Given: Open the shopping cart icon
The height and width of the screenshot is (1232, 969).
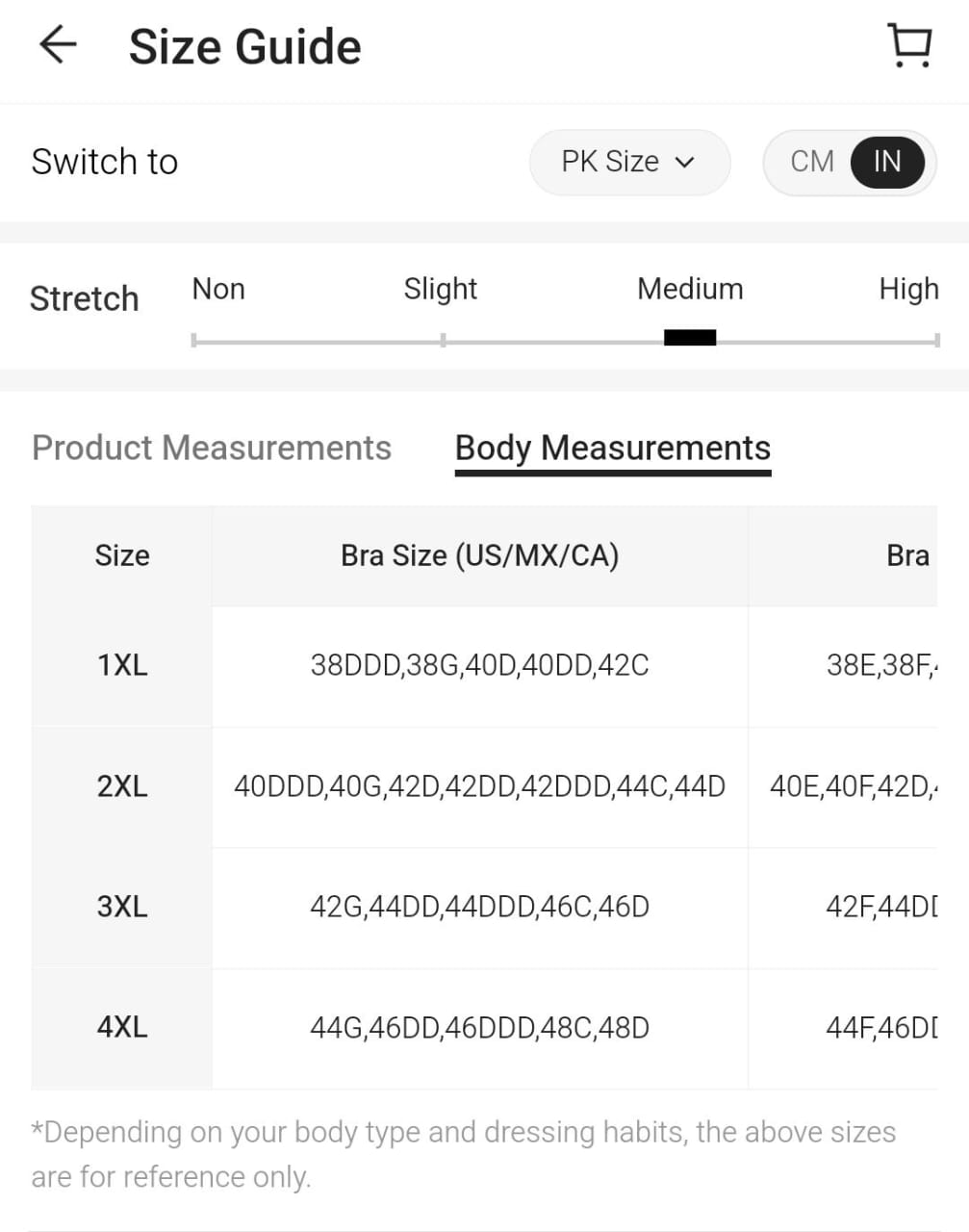Looking at the screenshot, I should 908,46.
